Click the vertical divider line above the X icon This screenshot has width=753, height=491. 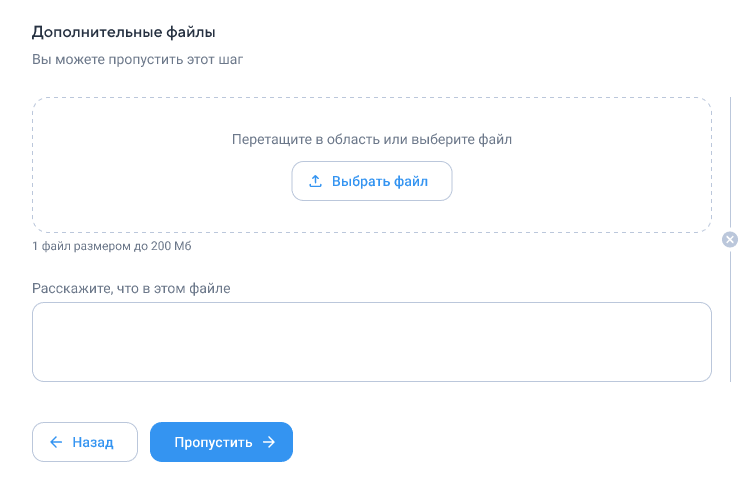tap(730, 163)
